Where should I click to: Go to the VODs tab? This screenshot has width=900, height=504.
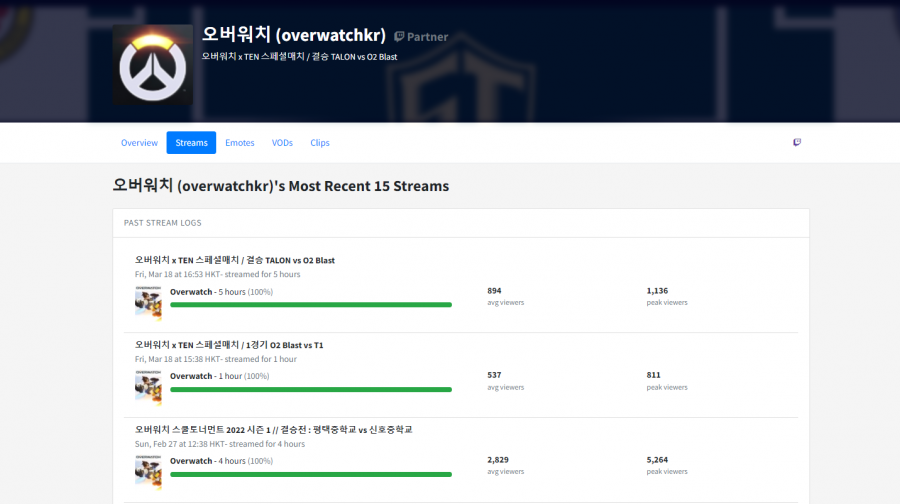(282, 143)
